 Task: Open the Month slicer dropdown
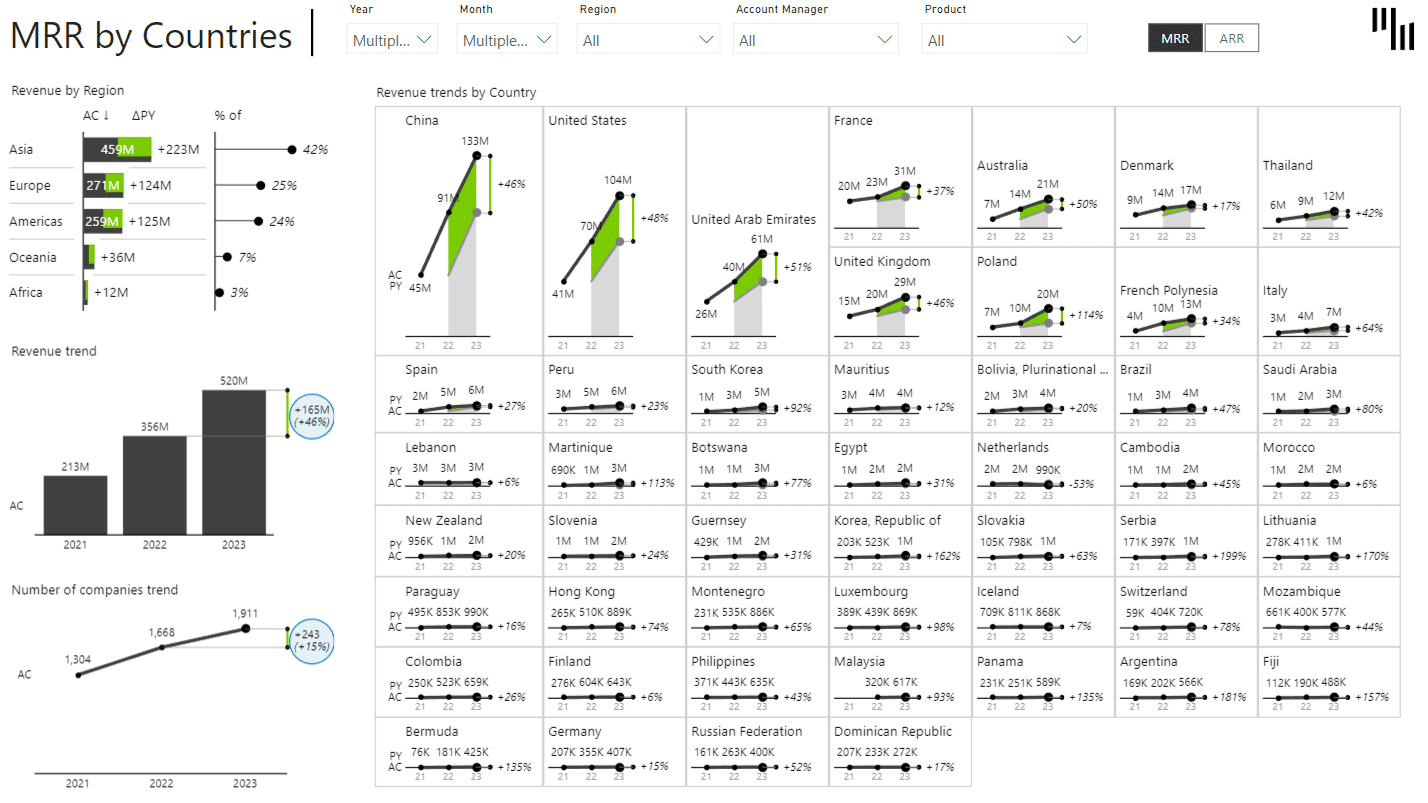pyautogui.click(x=505, y=38)
